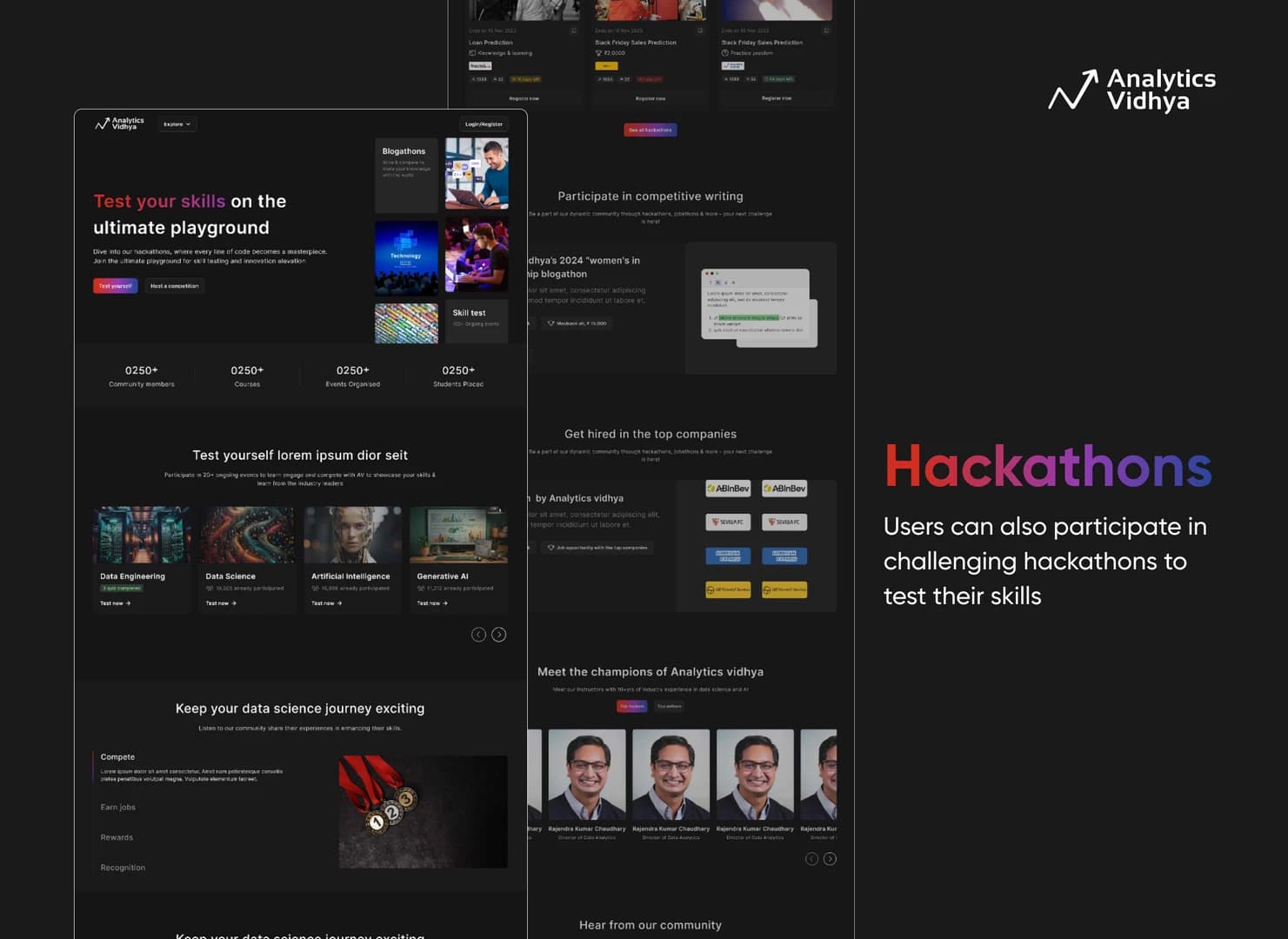Open the Explore dropdown menu
The width and height of the screenshot is (1288, 939).
pos(177,124)
